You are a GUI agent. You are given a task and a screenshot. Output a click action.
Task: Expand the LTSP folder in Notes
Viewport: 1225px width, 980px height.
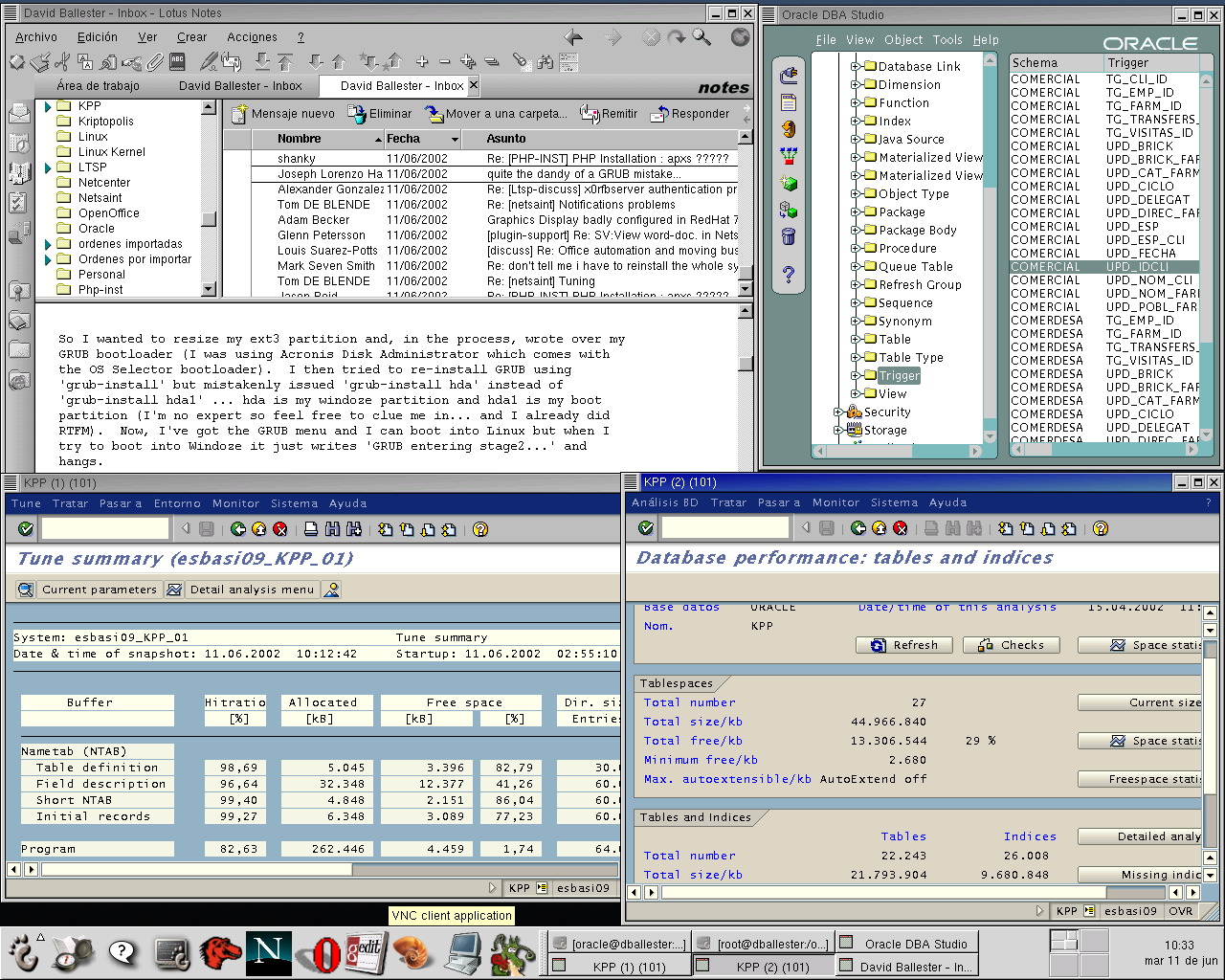pyautogui.click(x=48, y=167)
